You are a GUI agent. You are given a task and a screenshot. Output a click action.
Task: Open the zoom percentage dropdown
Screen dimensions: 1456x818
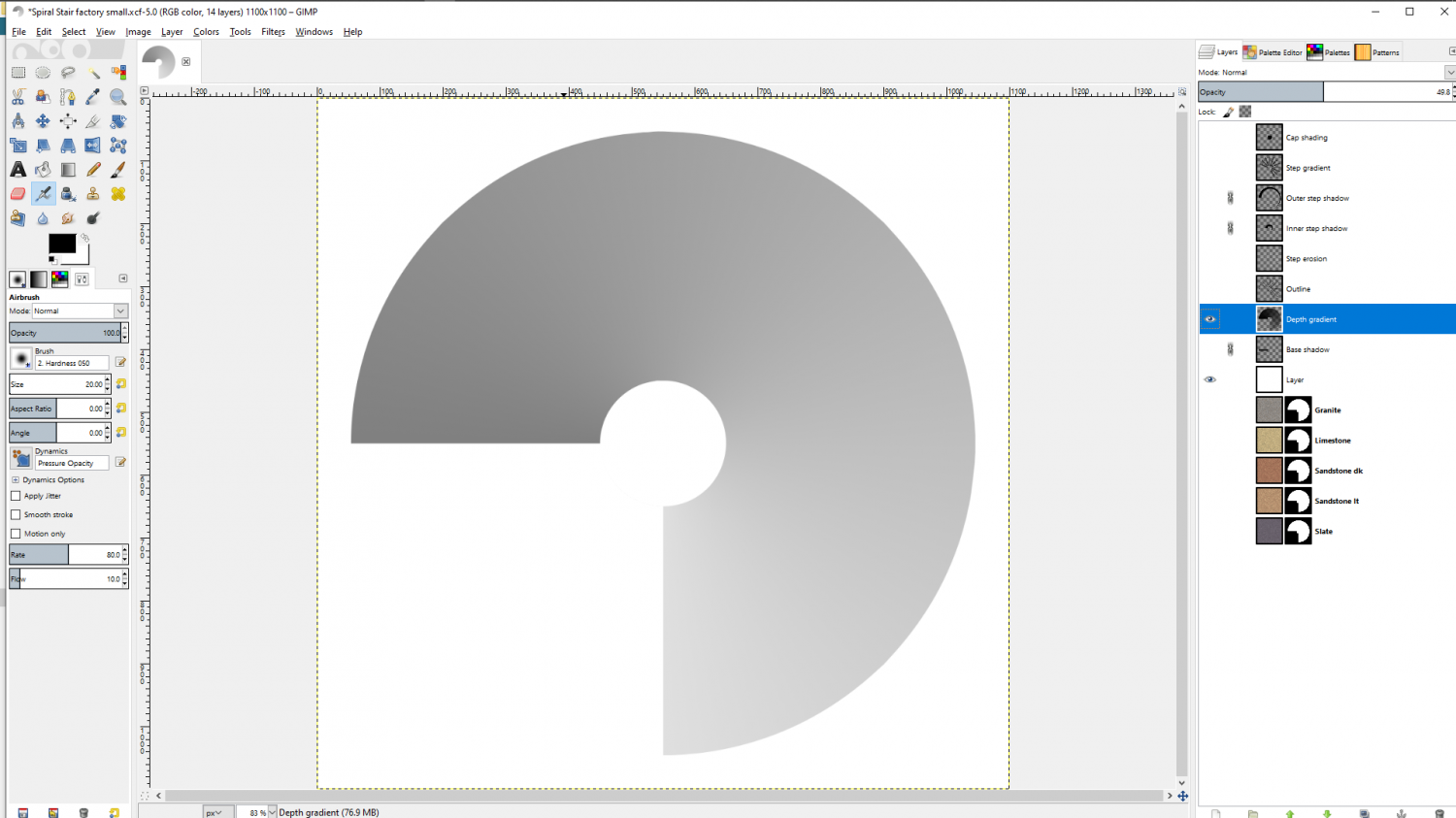click(273, 812)
